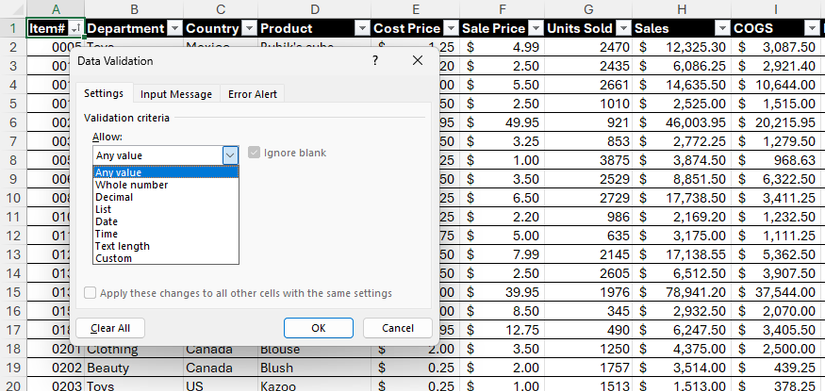
Task: Choose Date in Allow list
Action: point(166,222)
